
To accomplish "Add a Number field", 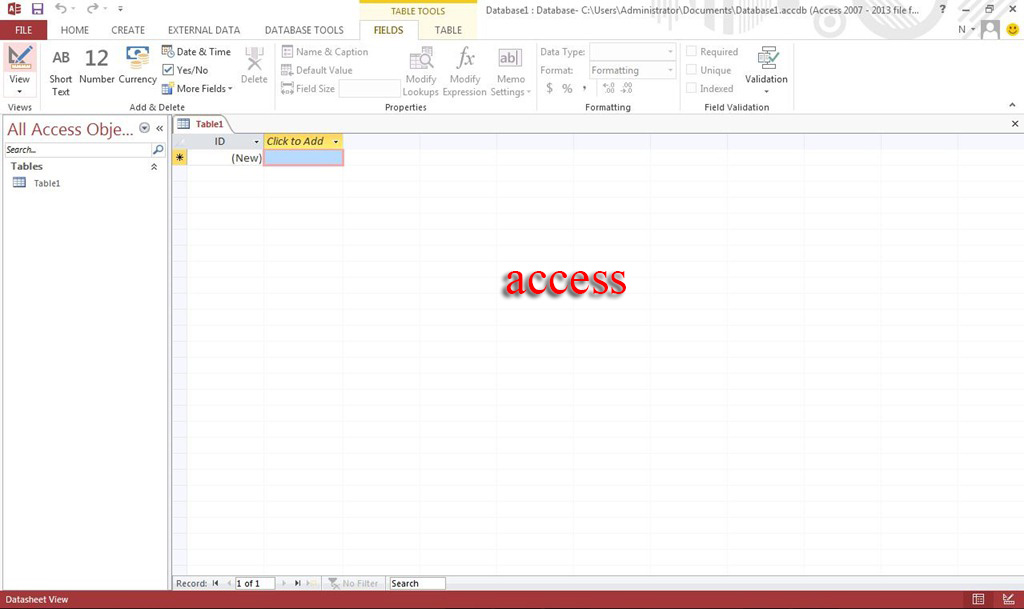I will [x=97, y=66].
